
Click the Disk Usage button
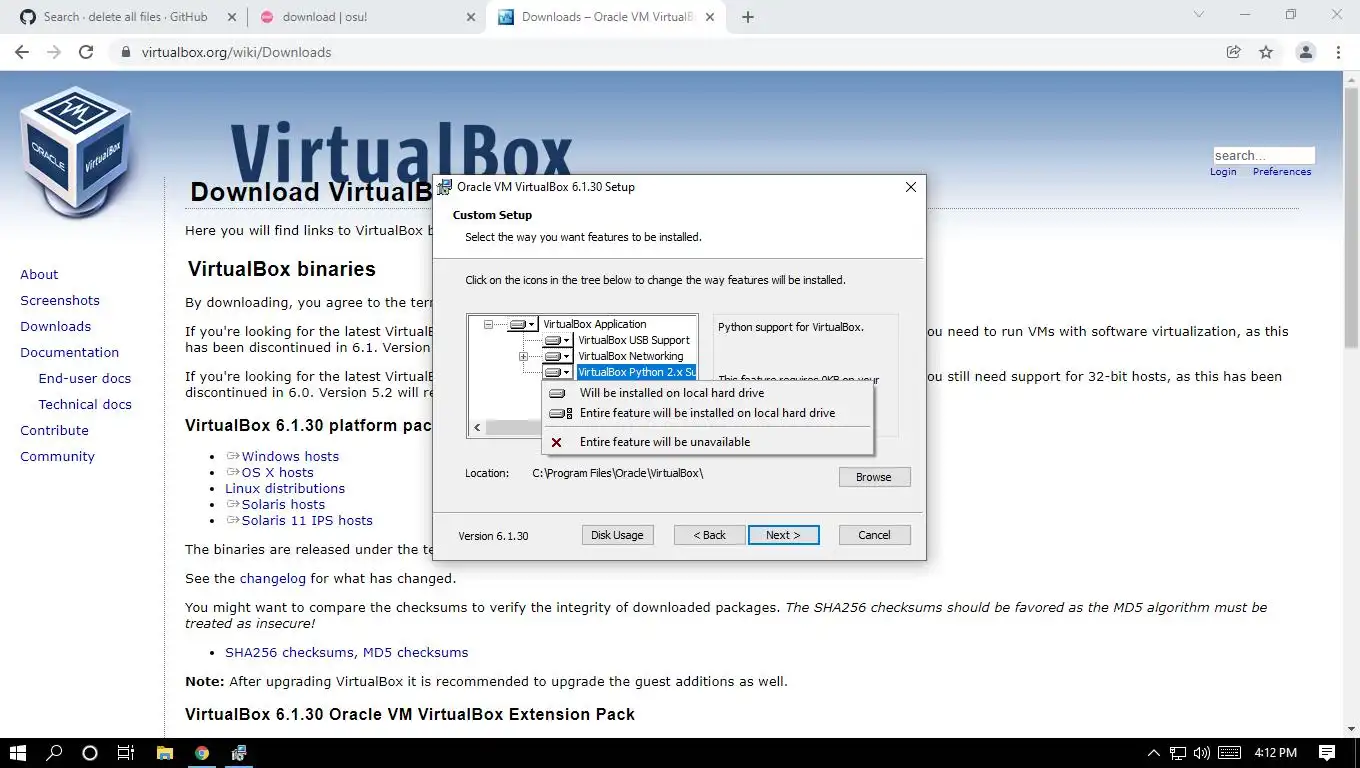click(x=617, y=535)
